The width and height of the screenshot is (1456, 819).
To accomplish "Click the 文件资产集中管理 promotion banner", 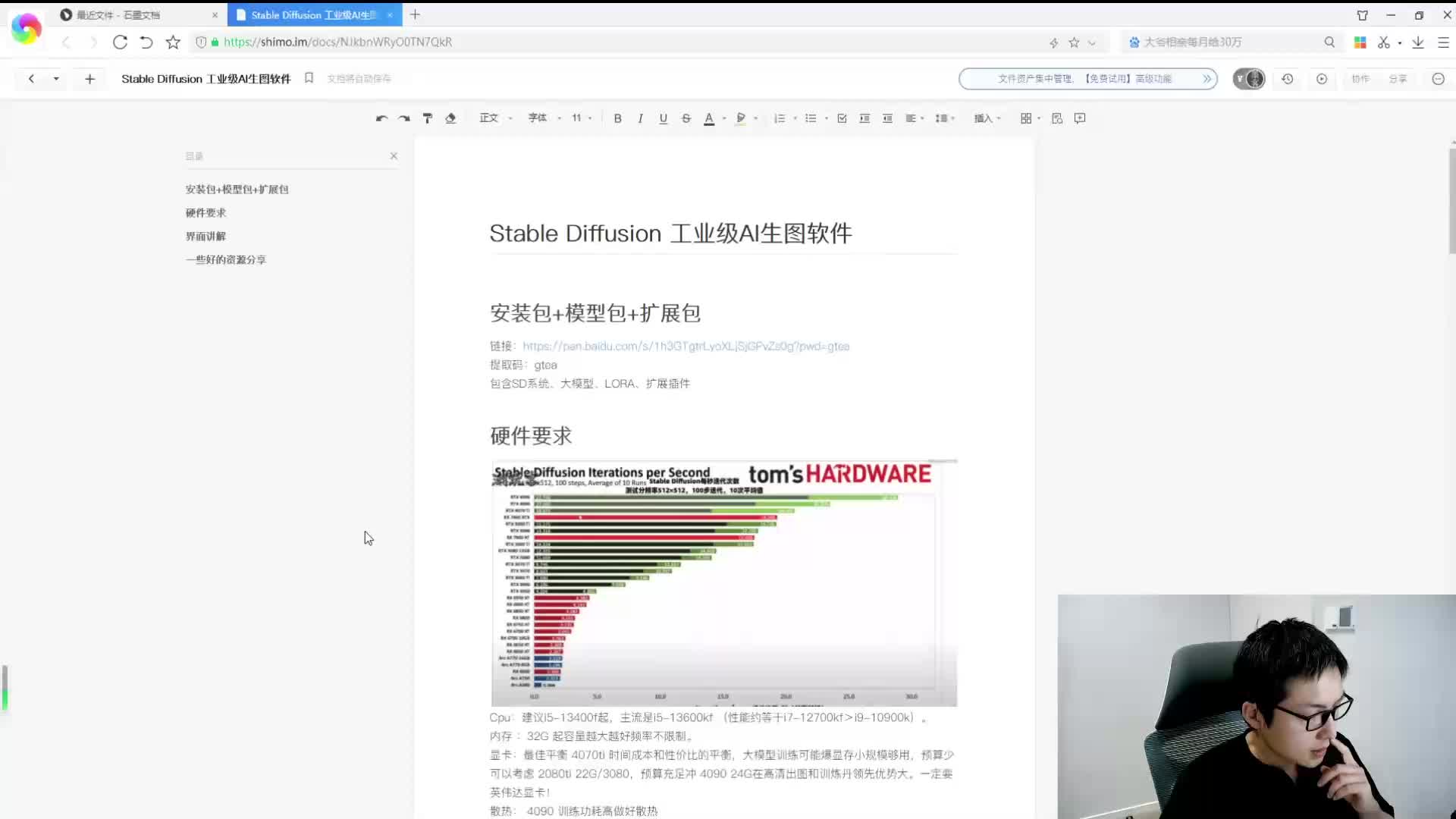I will (1087, 79).
